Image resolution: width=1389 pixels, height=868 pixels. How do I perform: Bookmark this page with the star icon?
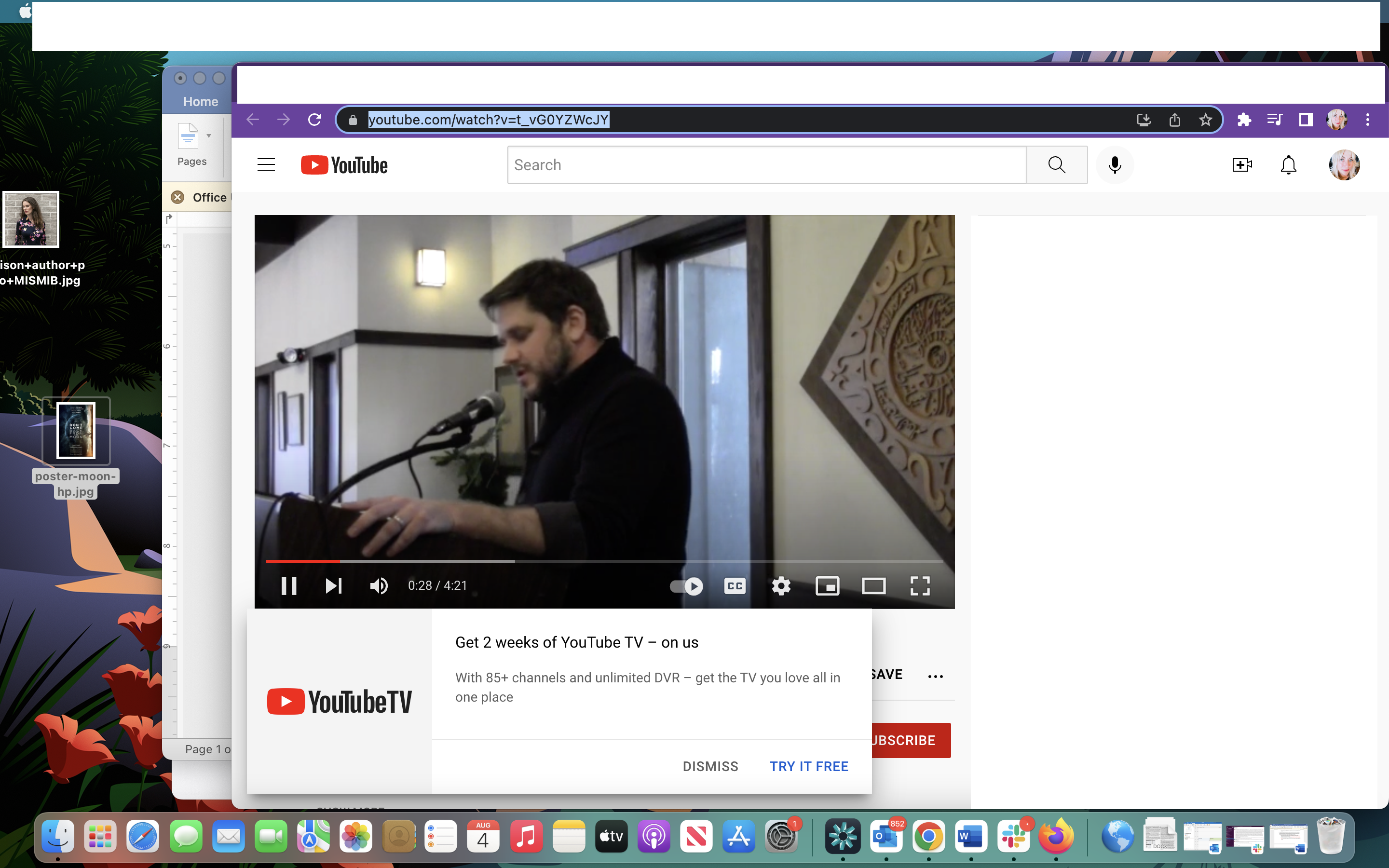[x=1205, y=120]
